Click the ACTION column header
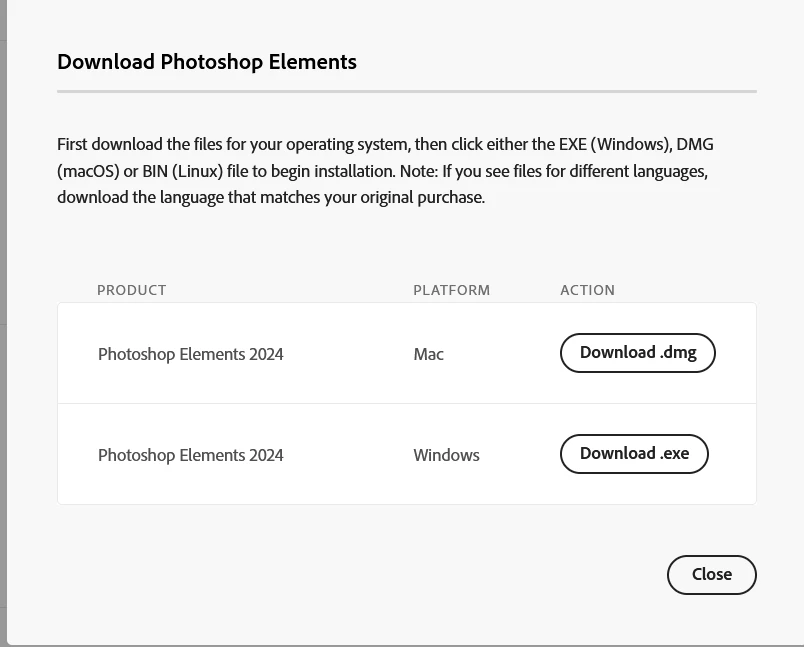This screenshot has width=804, height=647. [587, 290]
